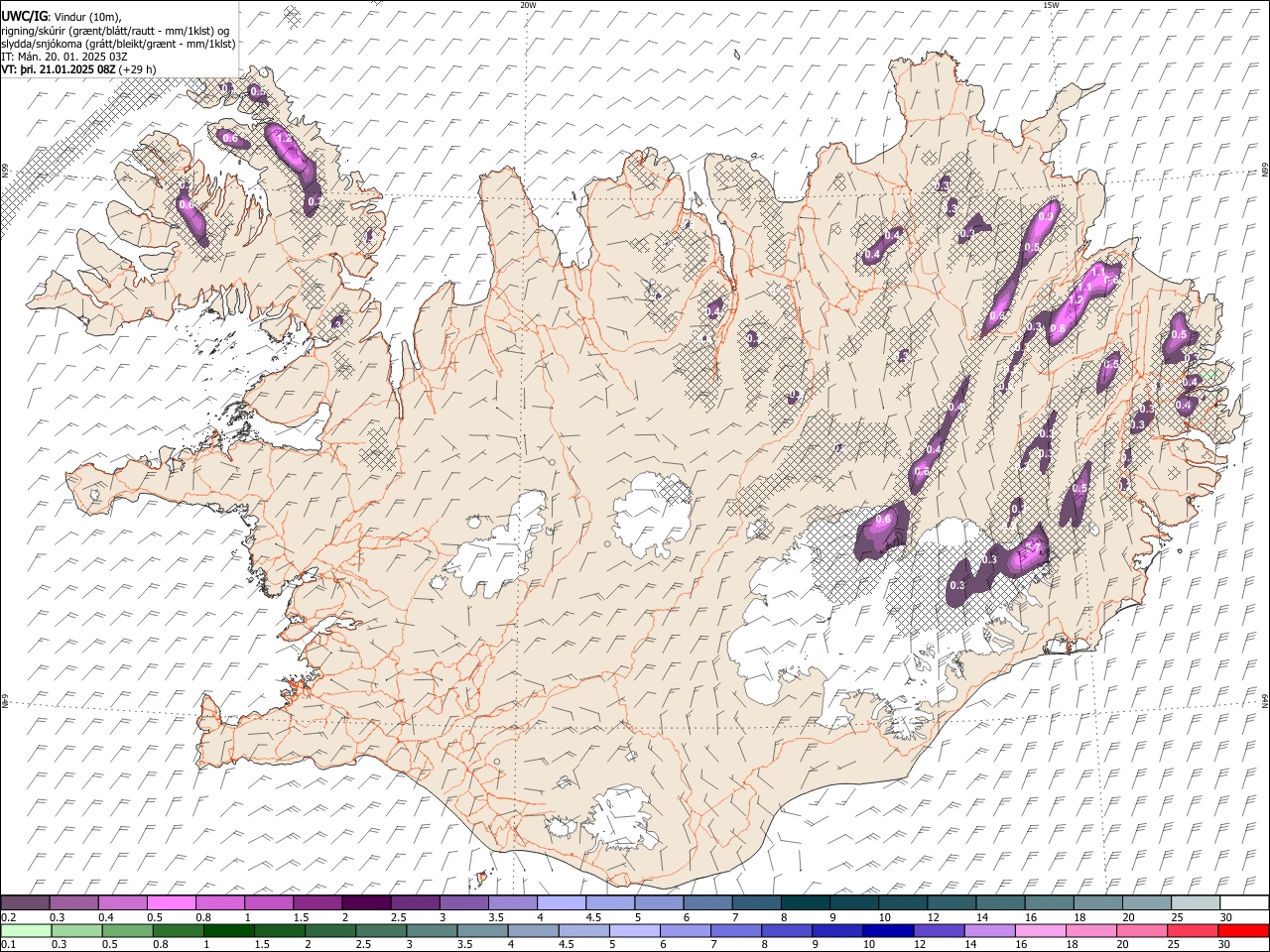The width and height of the screenshot is (1270, 952).
Task: Click the 'rigning/skúrir (grænt/blátt/rautt - mm/1klst) og' line
Action: pyautogui.click(x=115, y=31)
